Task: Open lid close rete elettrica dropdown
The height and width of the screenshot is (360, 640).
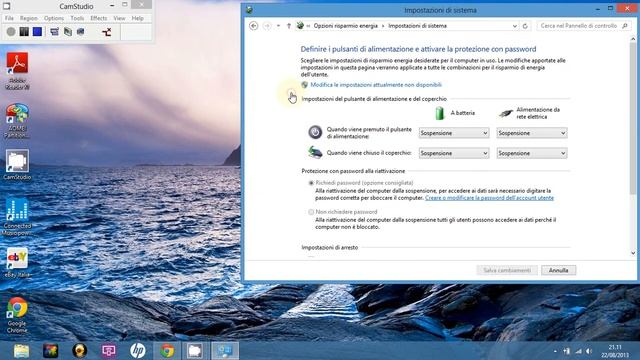Action: (532, 153)
